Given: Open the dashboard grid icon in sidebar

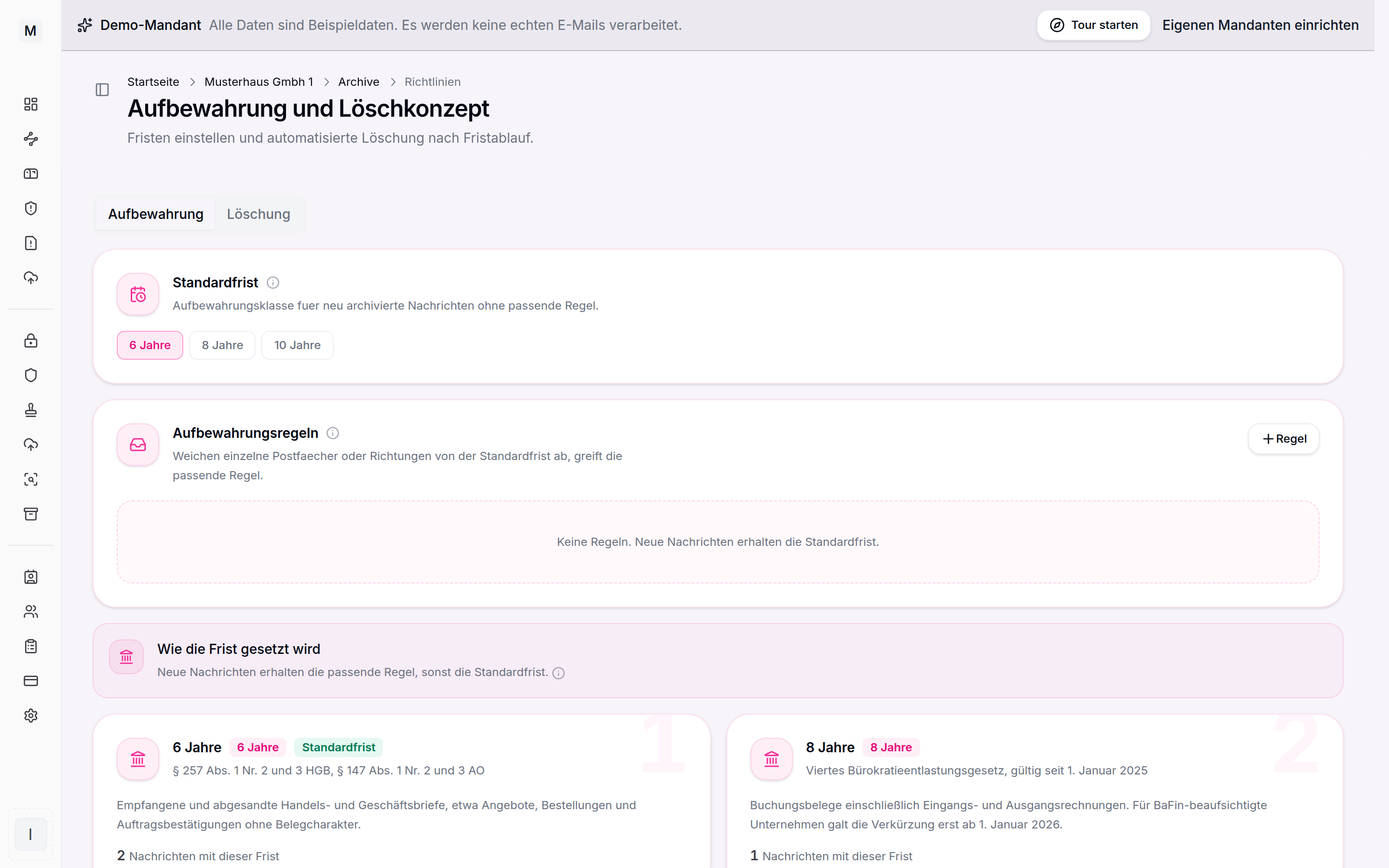Looking at the screenshot, I should [30, 104].
